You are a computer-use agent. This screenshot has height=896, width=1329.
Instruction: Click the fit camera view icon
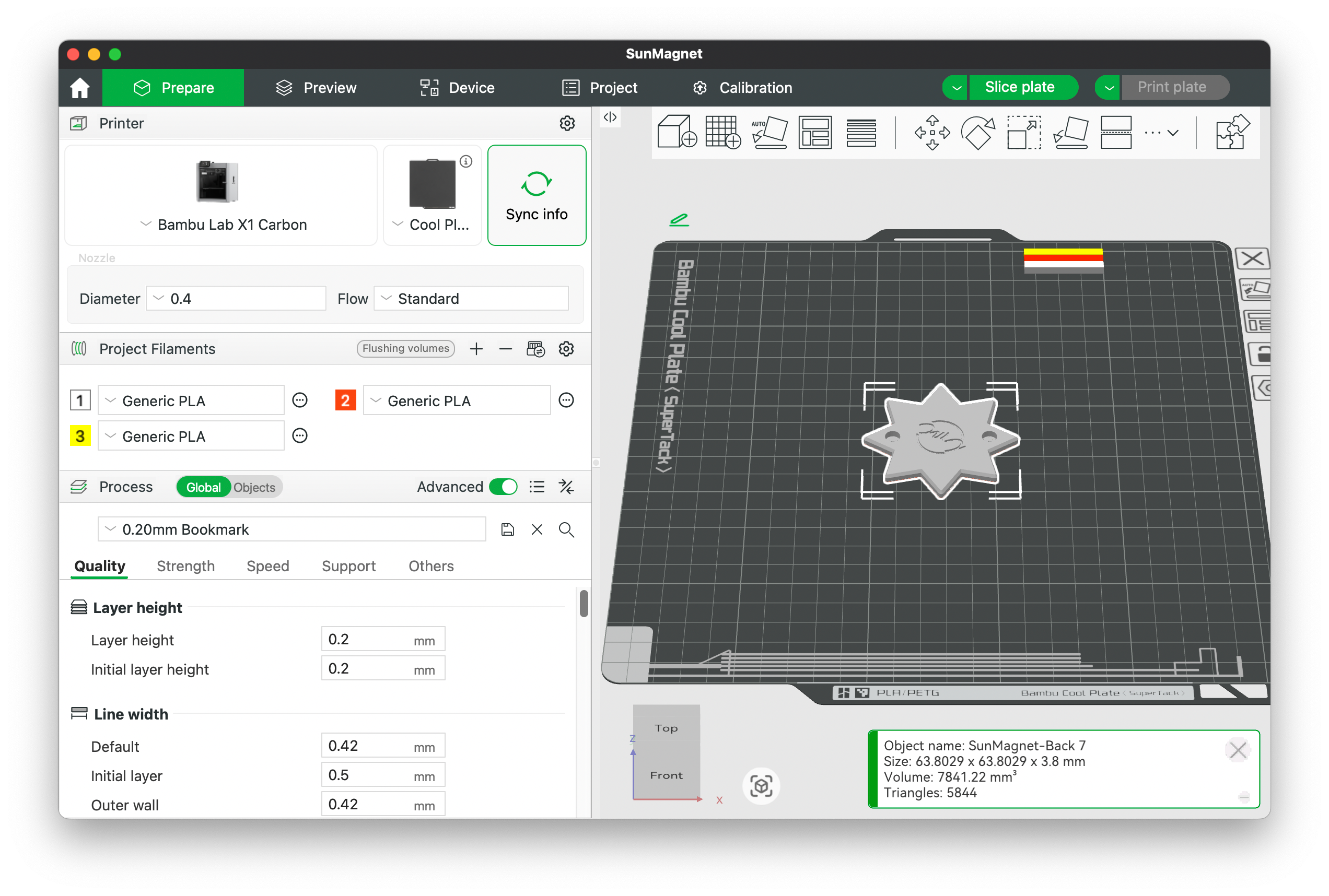pos(761,786)
